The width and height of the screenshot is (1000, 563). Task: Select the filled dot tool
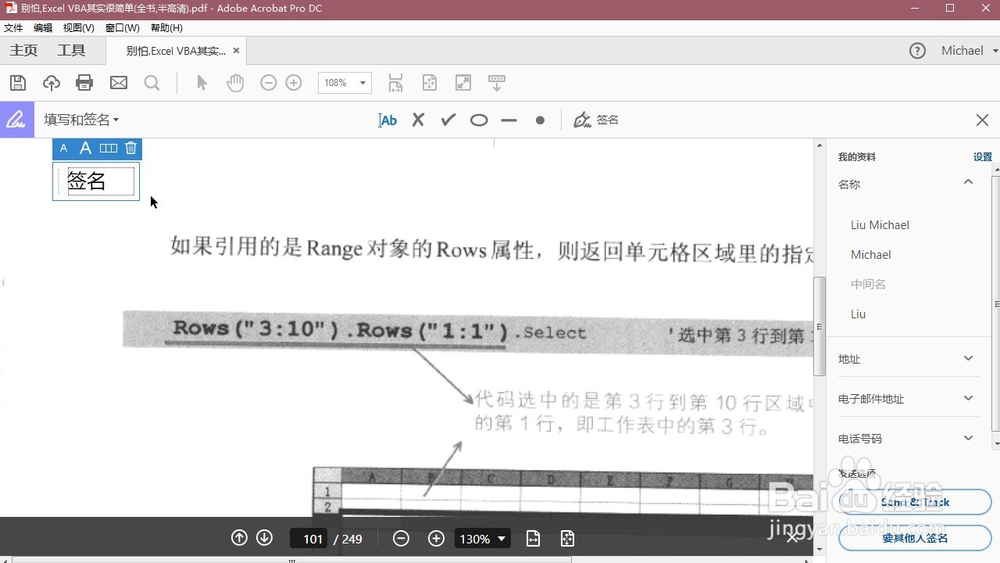coord(540,120)
